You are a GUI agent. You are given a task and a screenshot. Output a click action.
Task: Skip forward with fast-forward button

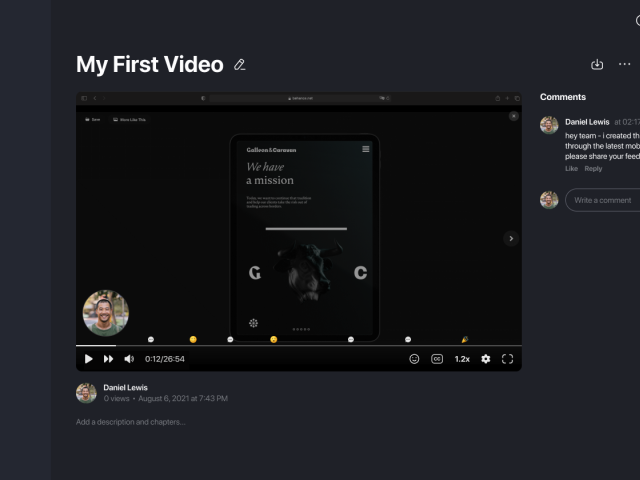[x=108, y=359]
